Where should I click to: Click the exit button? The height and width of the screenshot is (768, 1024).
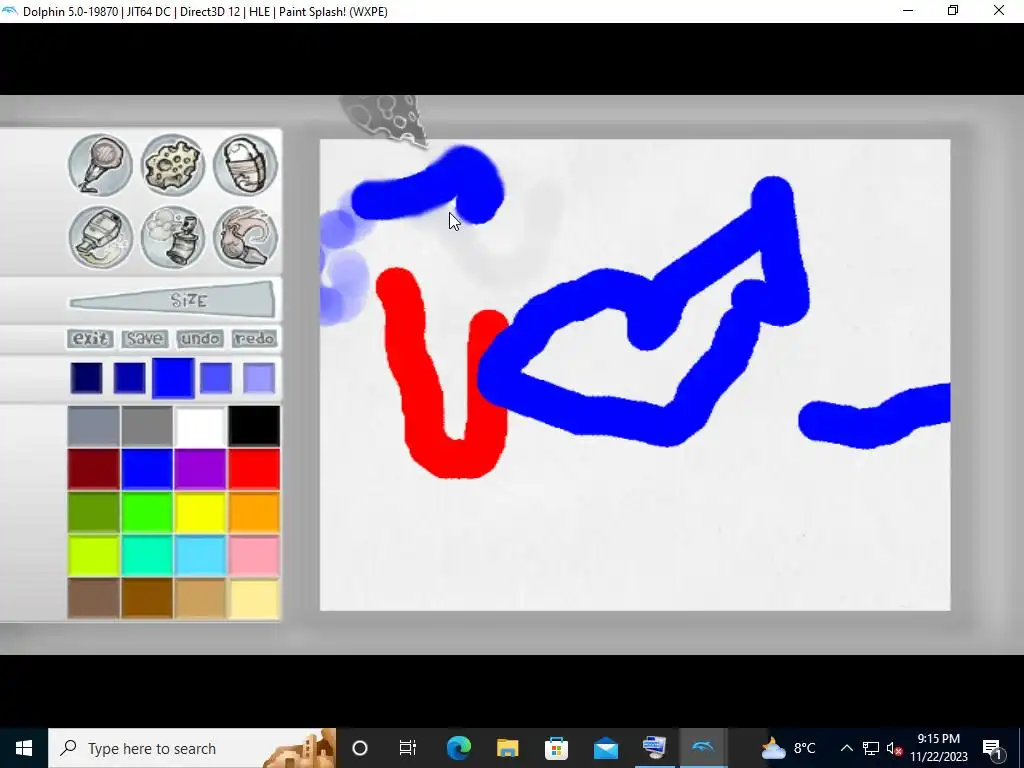tap(90, 338)
